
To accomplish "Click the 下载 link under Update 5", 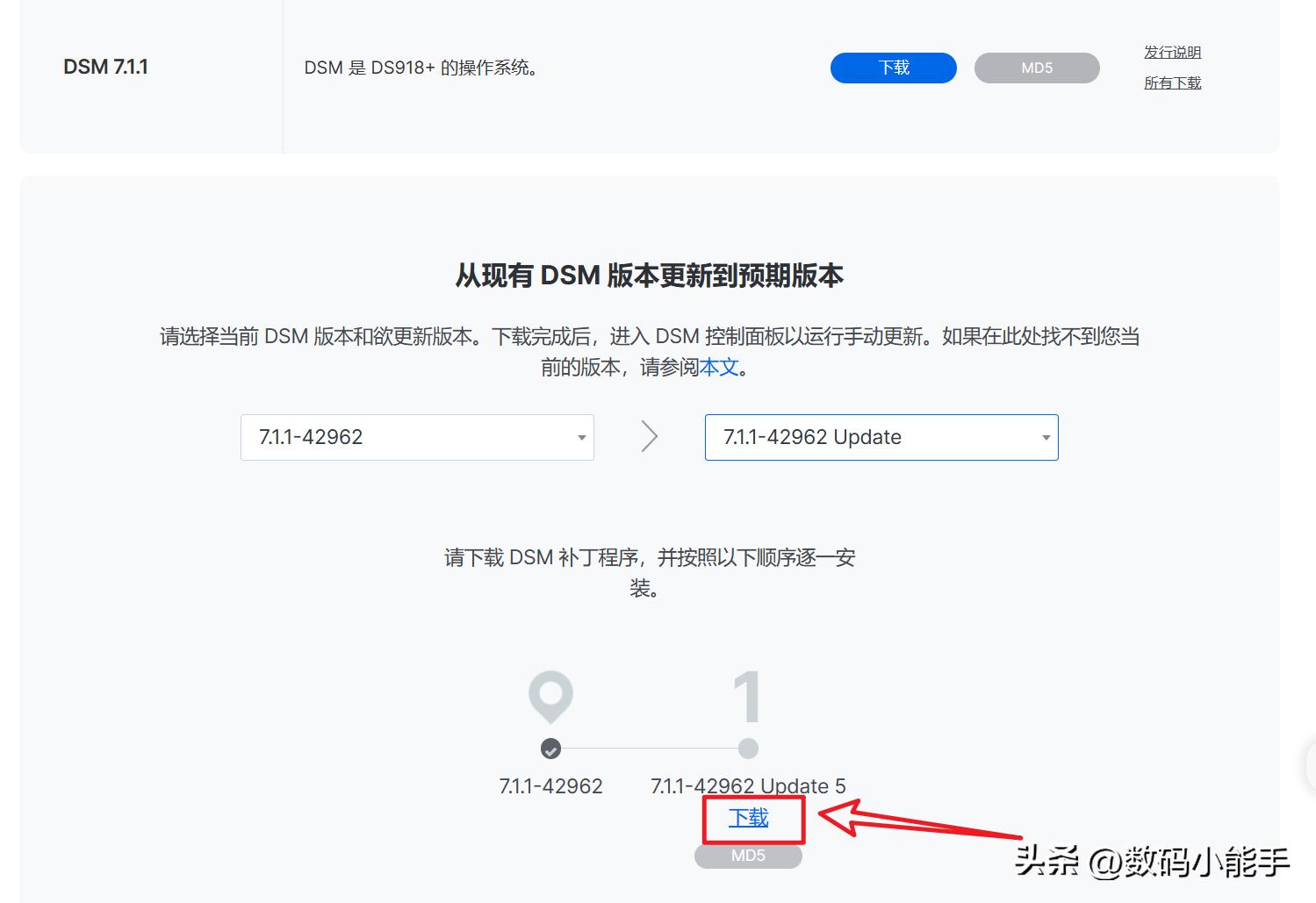I will tap(749, 818).
